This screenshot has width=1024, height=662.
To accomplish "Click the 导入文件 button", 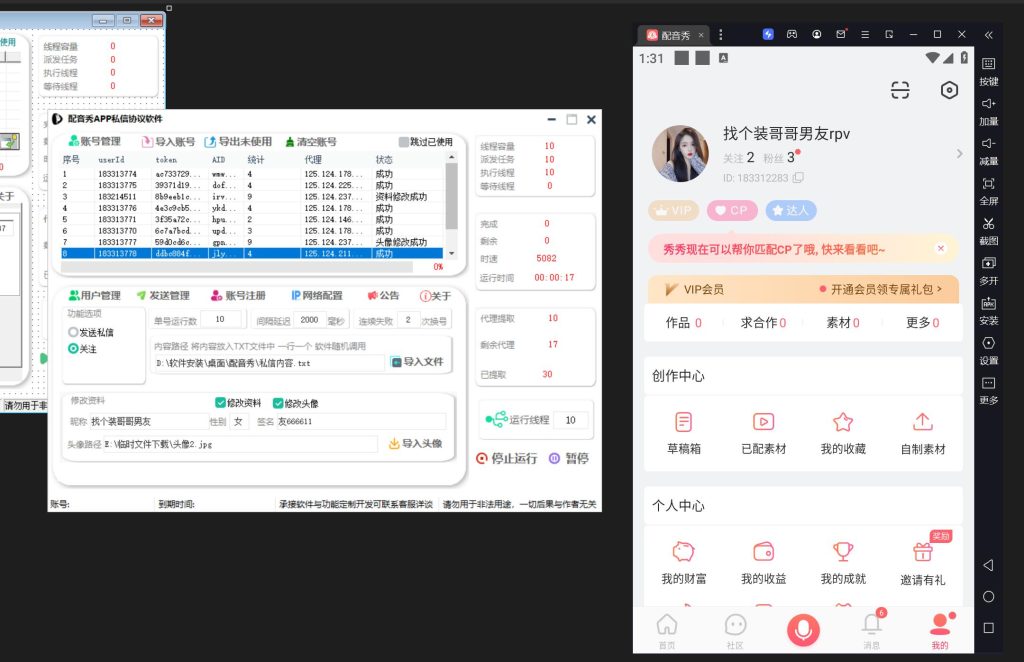I will (x=416, y=362).
